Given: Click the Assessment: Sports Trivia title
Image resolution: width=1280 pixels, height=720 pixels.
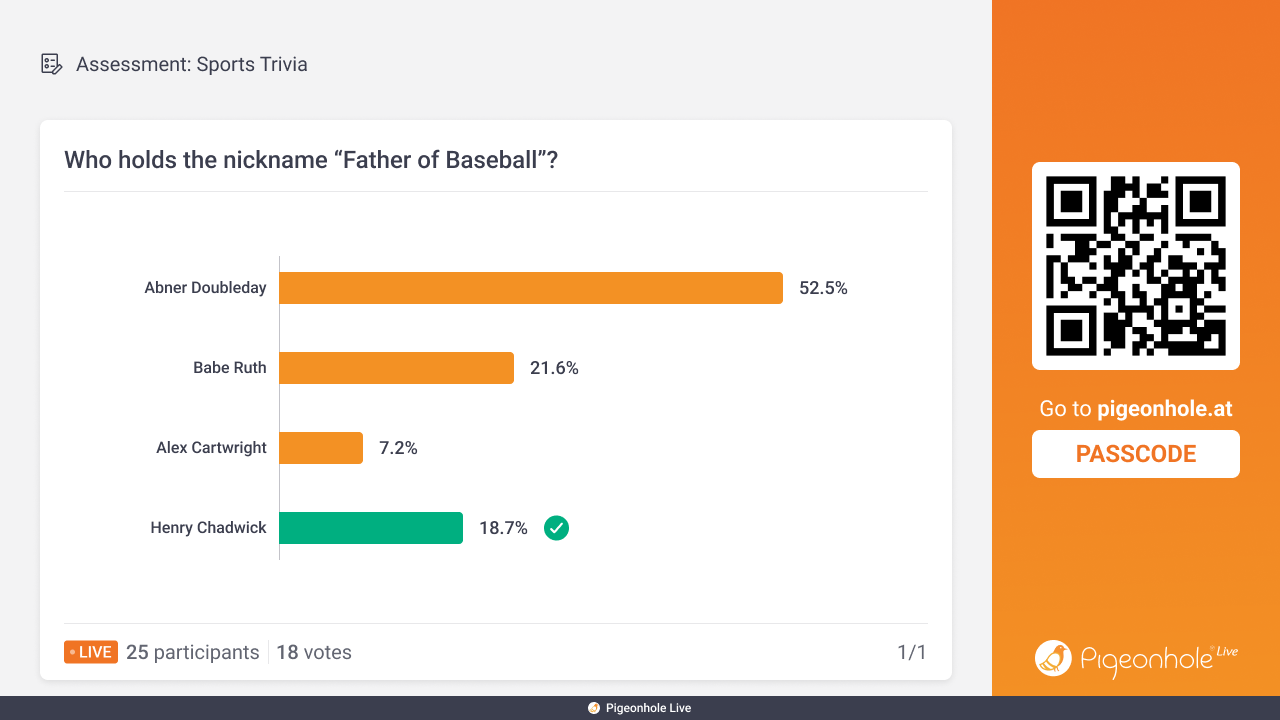Looking at the screenshot, I should pos(192,64).
